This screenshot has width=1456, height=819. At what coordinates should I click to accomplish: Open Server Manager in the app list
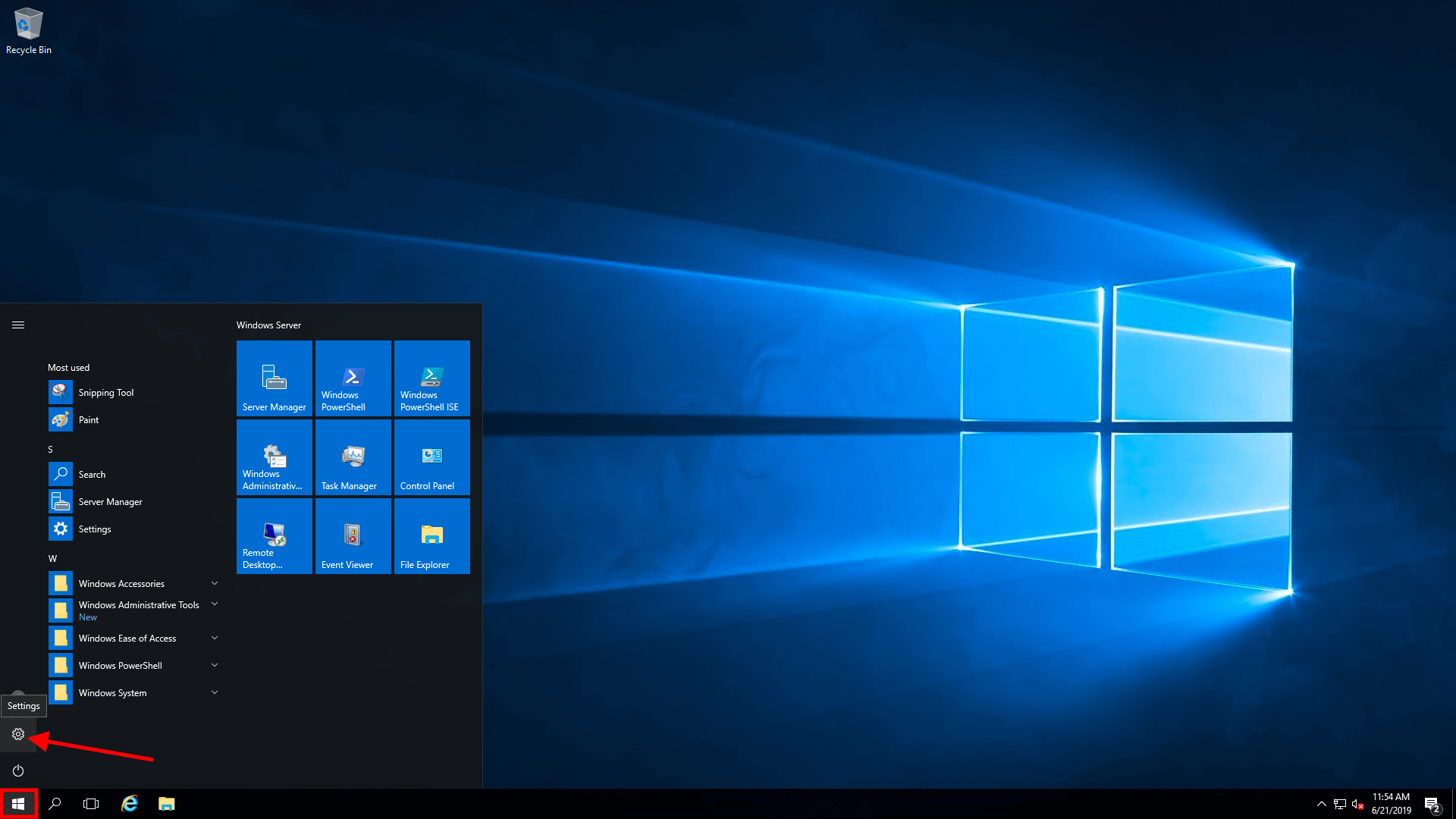pos(135,501)
